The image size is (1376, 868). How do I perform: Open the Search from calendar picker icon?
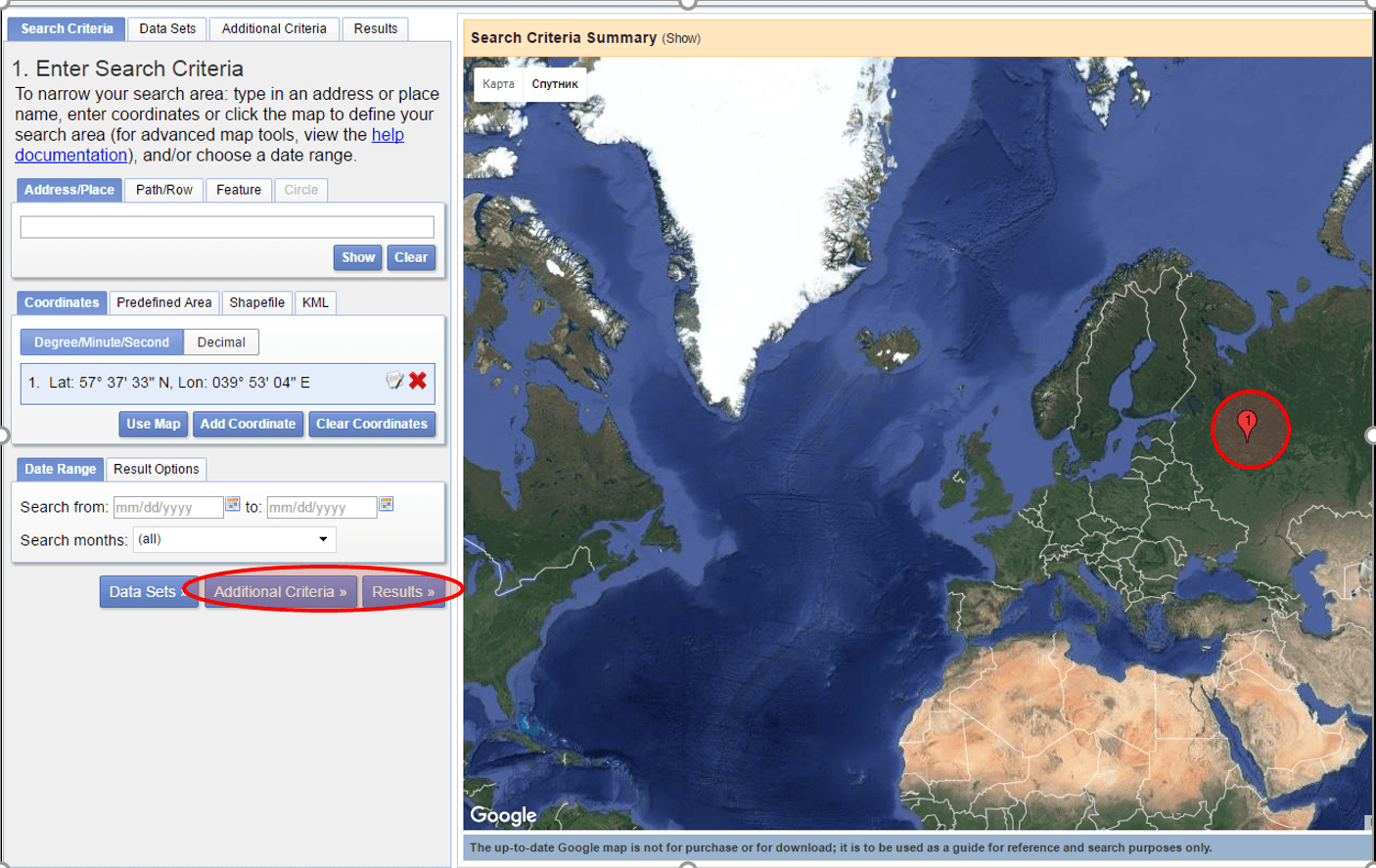(233, 504)
